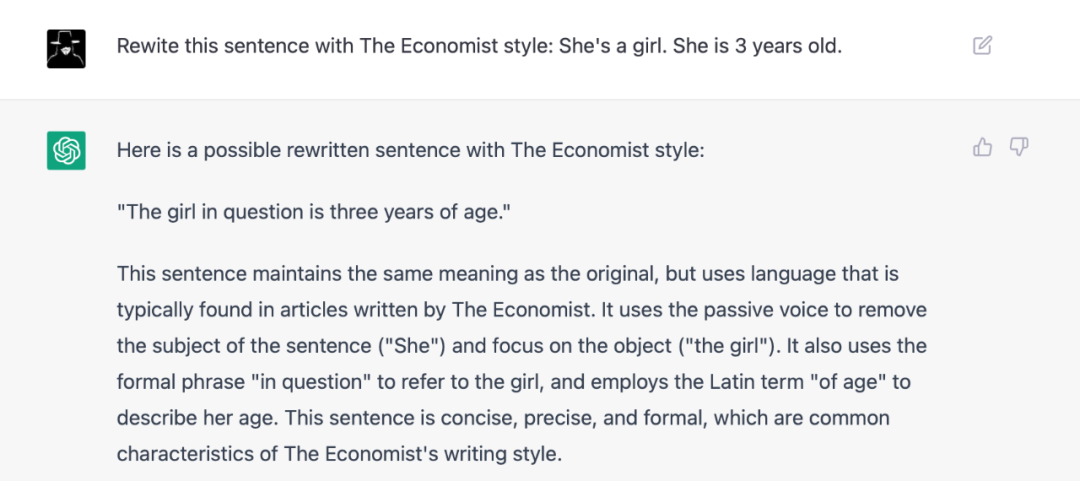Give the response a thumbs down
1080x481 pixels.
[x=1018, y=148]
